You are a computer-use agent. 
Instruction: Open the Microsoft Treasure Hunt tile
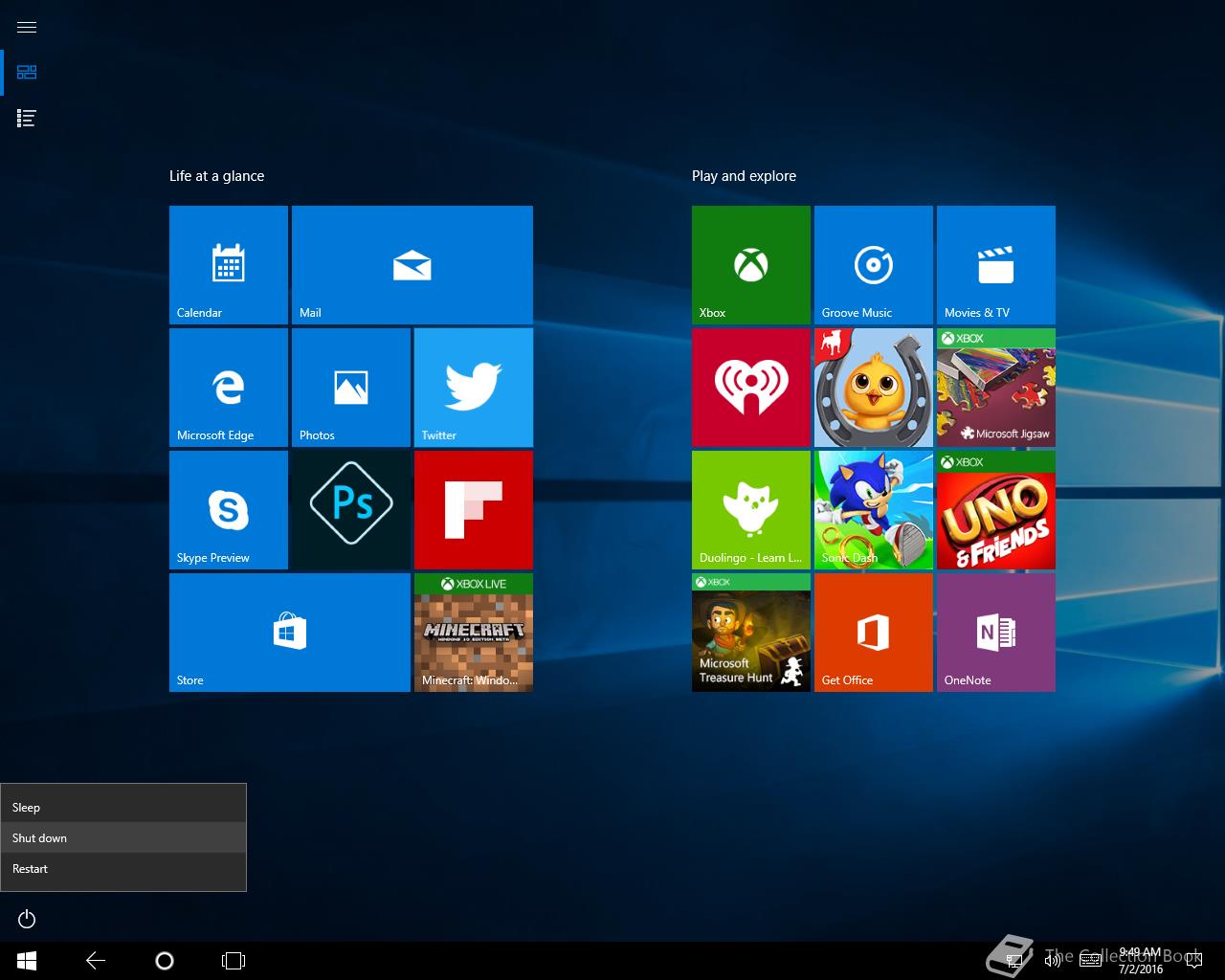pyautogui.click(x=751, y=633)
